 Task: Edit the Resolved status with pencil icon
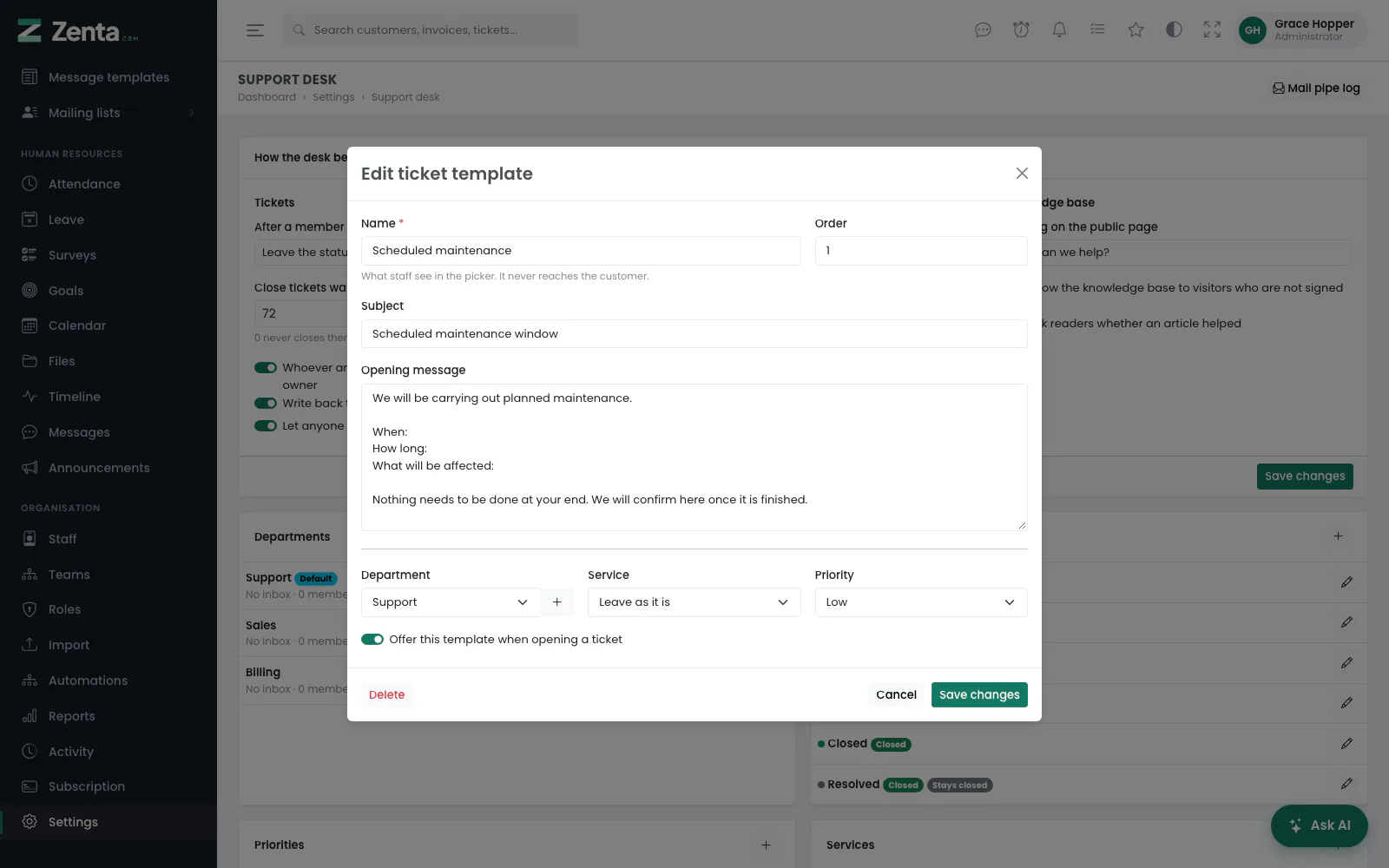coord(1346,784)
